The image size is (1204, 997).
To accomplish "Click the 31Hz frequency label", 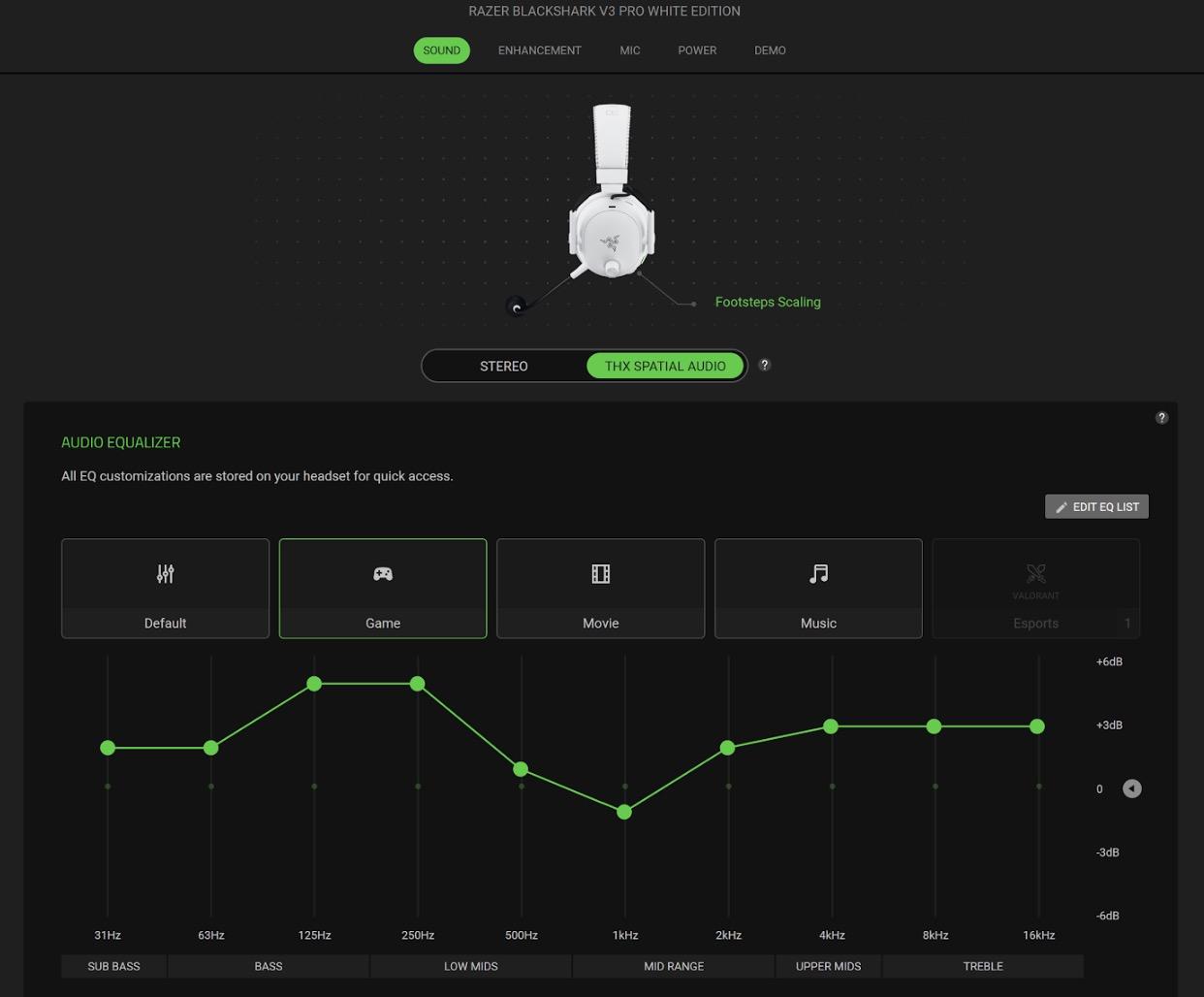I will point(108,935).
